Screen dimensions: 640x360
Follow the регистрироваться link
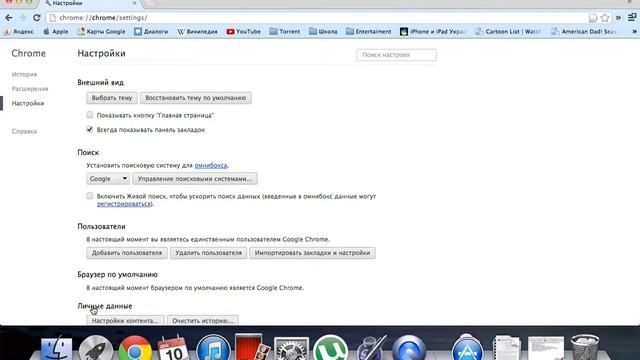(x=124, y=204)
